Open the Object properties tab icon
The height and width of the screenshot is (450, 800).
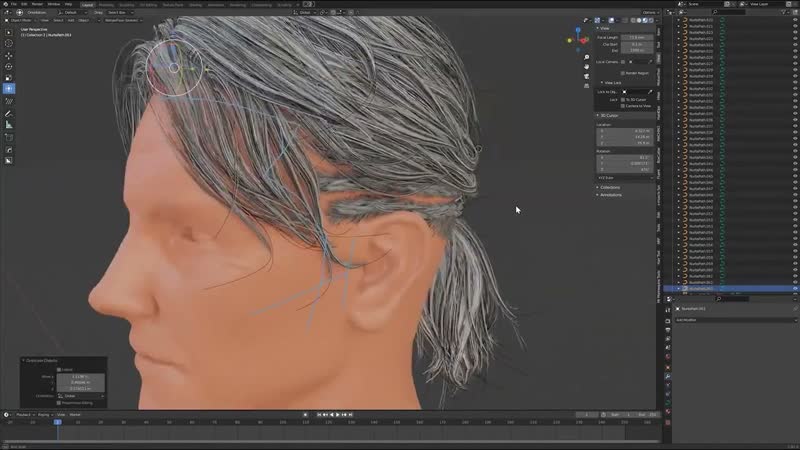coord(667,367)
